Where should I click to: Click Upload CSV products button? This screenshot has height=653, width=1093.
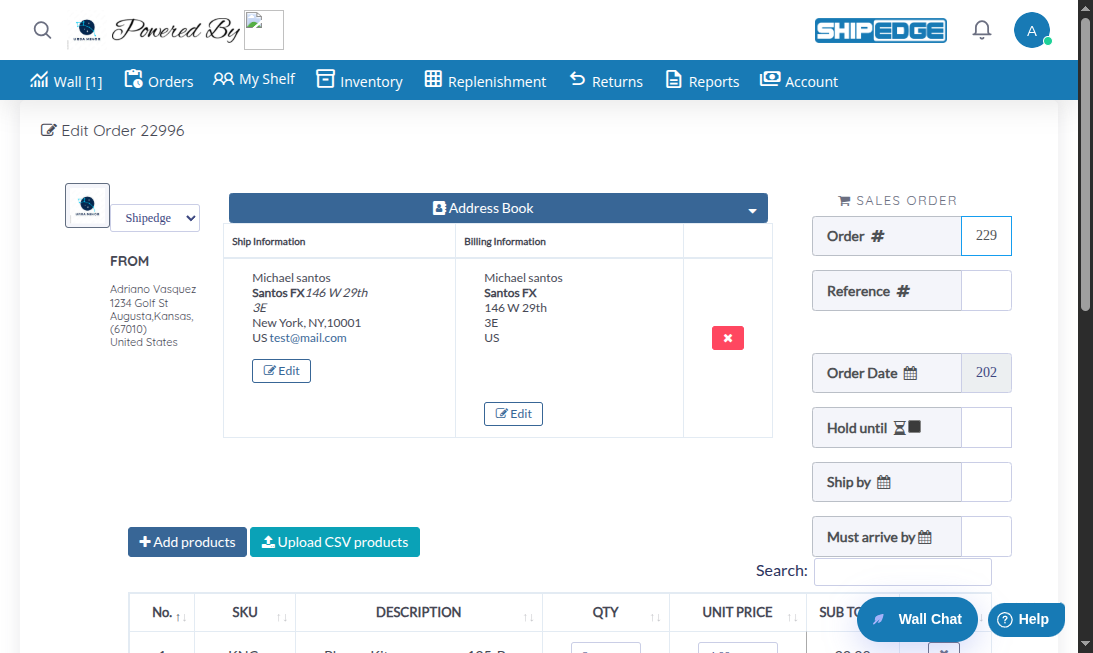(335, 542)
